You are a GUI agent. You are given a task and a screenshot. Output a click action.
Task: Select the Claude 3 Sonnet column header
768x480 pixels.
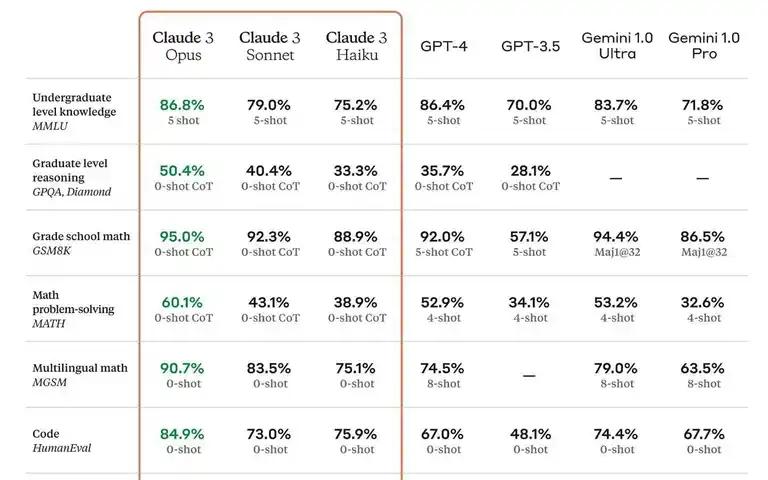[270, 46]
